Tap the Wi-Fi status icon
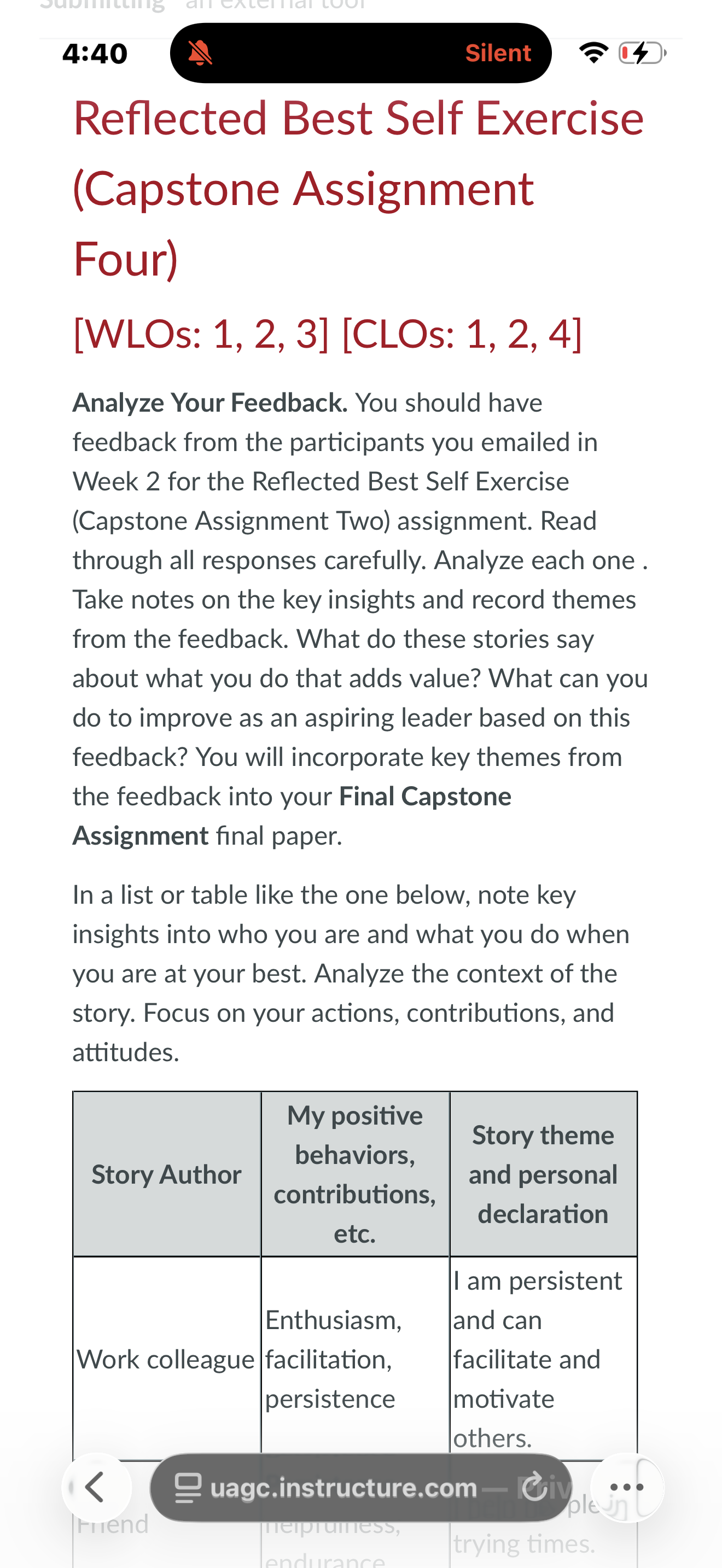Screen dimensions: 722x1568 click(x=593, y=53)
